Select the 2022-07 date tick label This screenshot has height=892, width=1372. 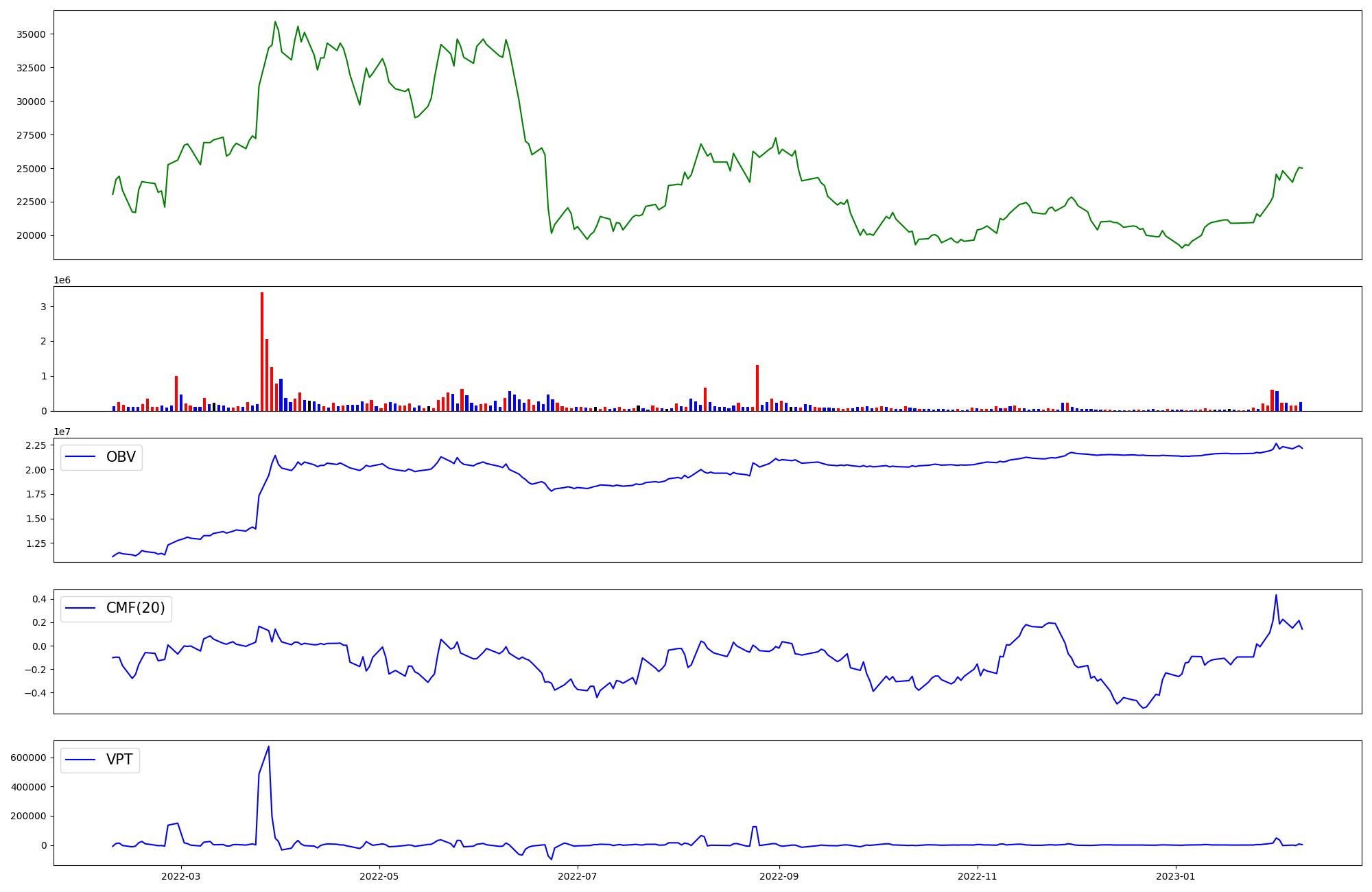point(578,876)
